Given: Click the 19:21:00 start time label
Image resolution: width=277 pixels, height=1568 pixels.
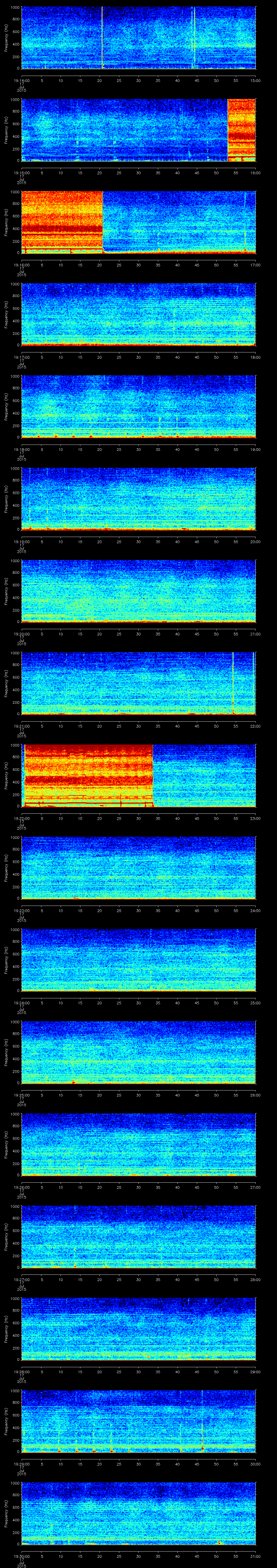Looking at the screenshot, I should pos(21,726).
